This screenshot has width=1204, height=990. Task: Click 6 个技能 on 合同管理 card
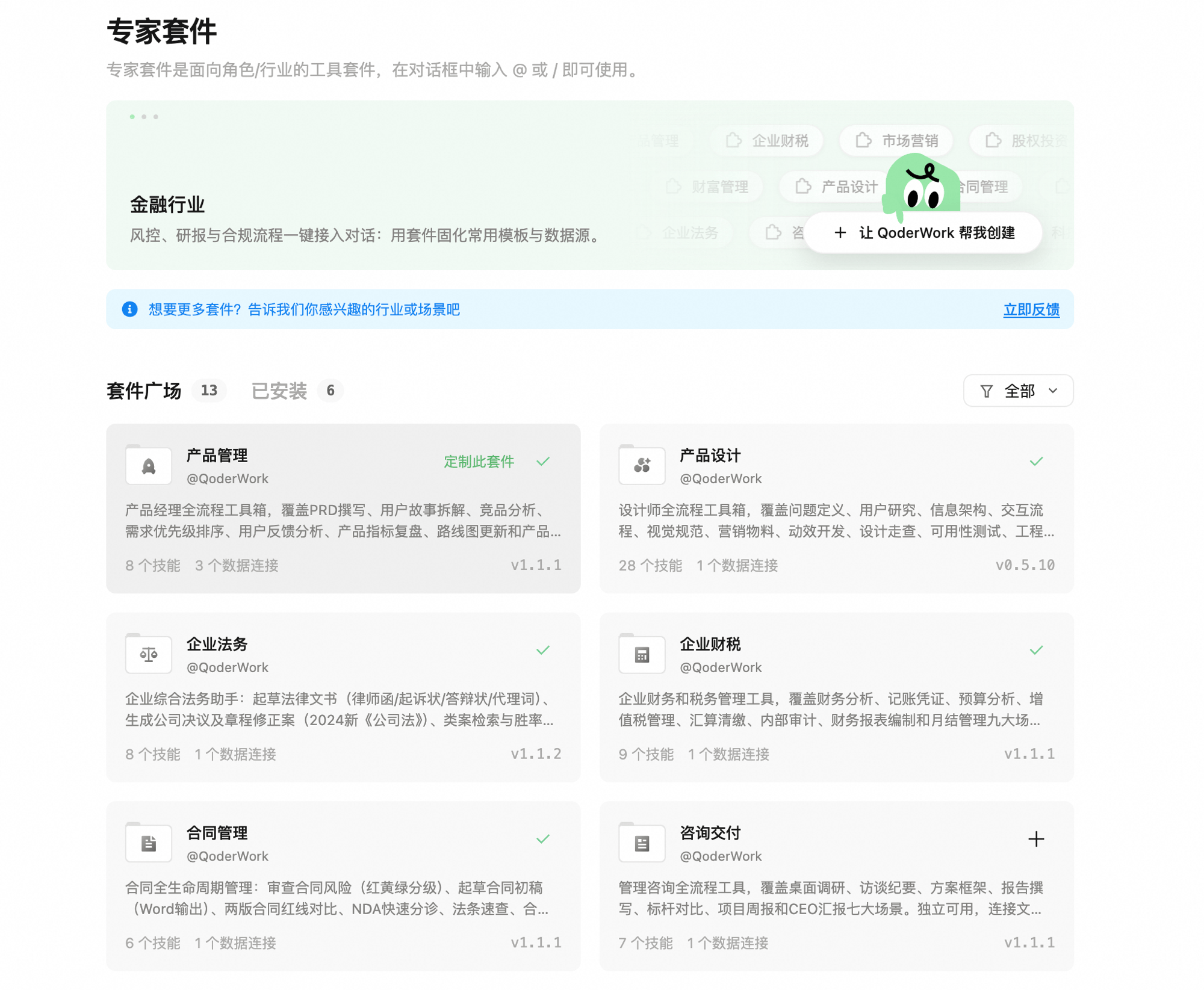point(153,943)
